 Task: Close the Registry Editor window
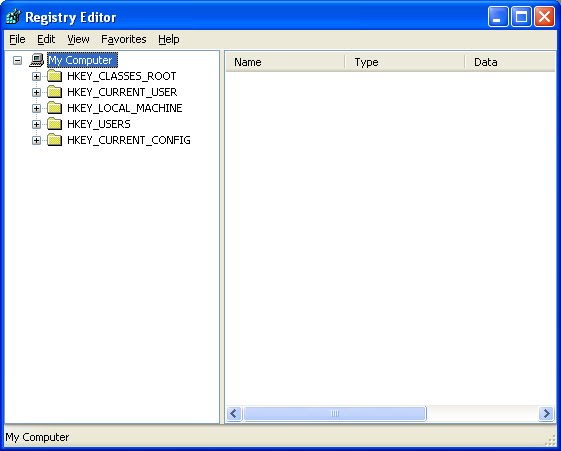click(x=545, y=16)
